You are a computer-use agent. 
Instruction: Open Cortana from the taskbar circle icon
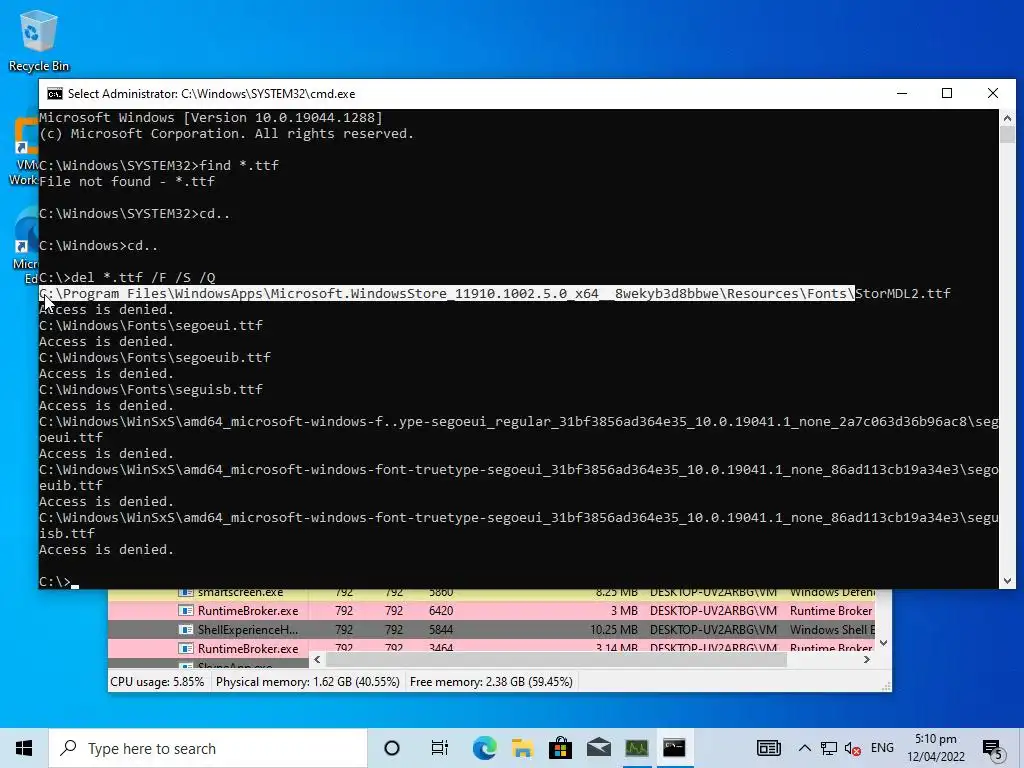pos(392,748)
